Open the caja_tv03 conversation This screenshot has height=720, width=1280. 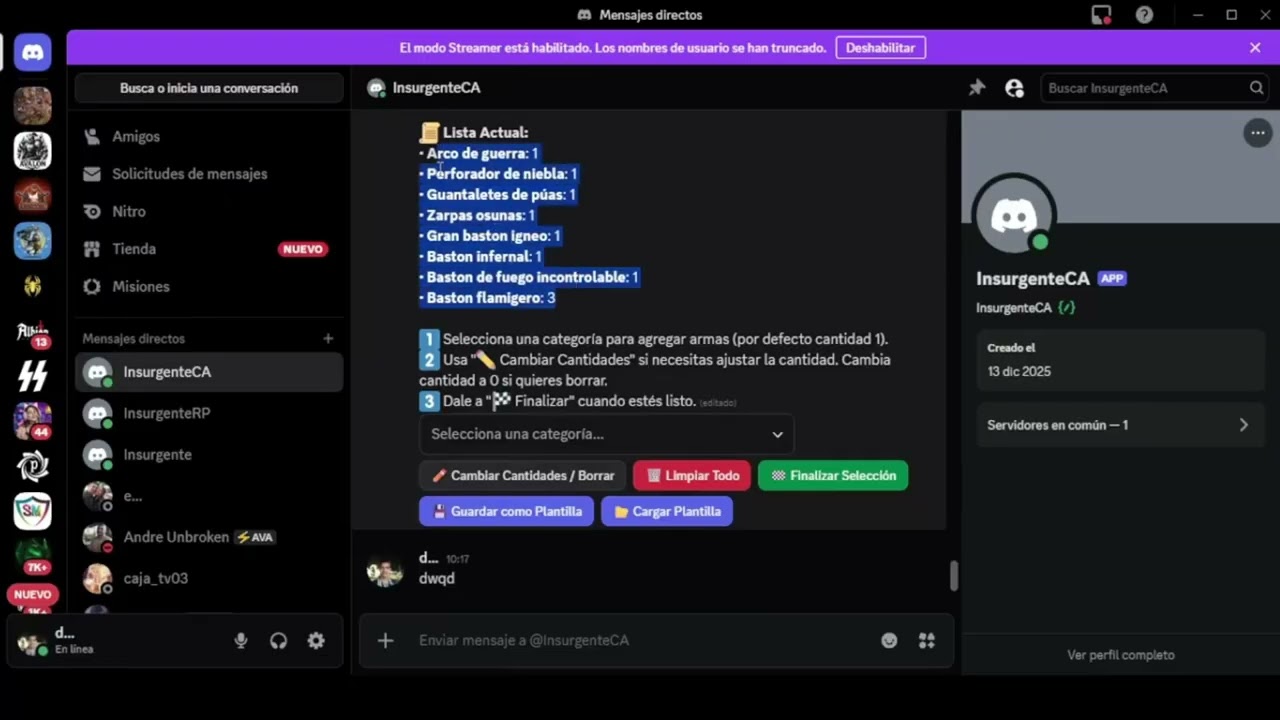click(x=208, y=578)
